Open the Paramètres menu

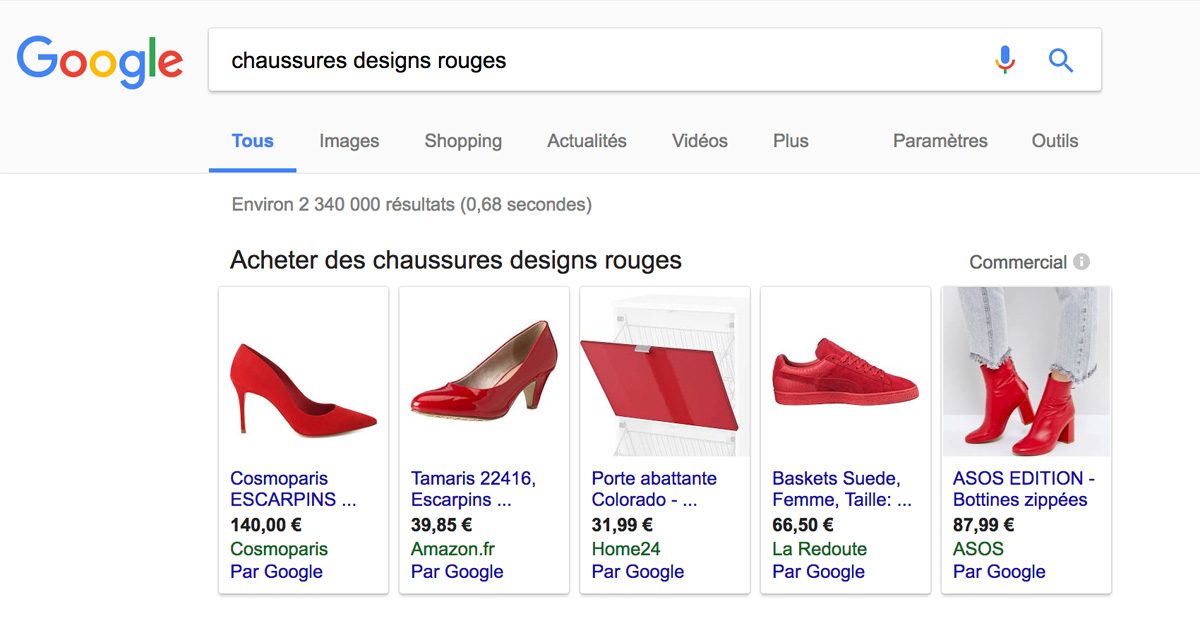tap(940, 141)
